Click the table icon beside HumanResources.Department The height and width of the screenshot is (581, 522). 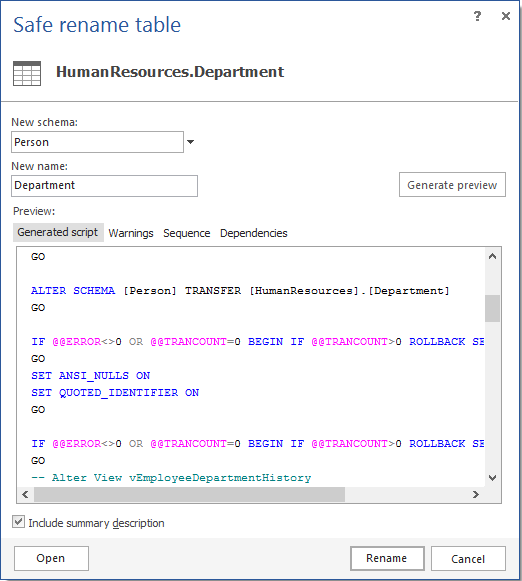tap(27, 73)
